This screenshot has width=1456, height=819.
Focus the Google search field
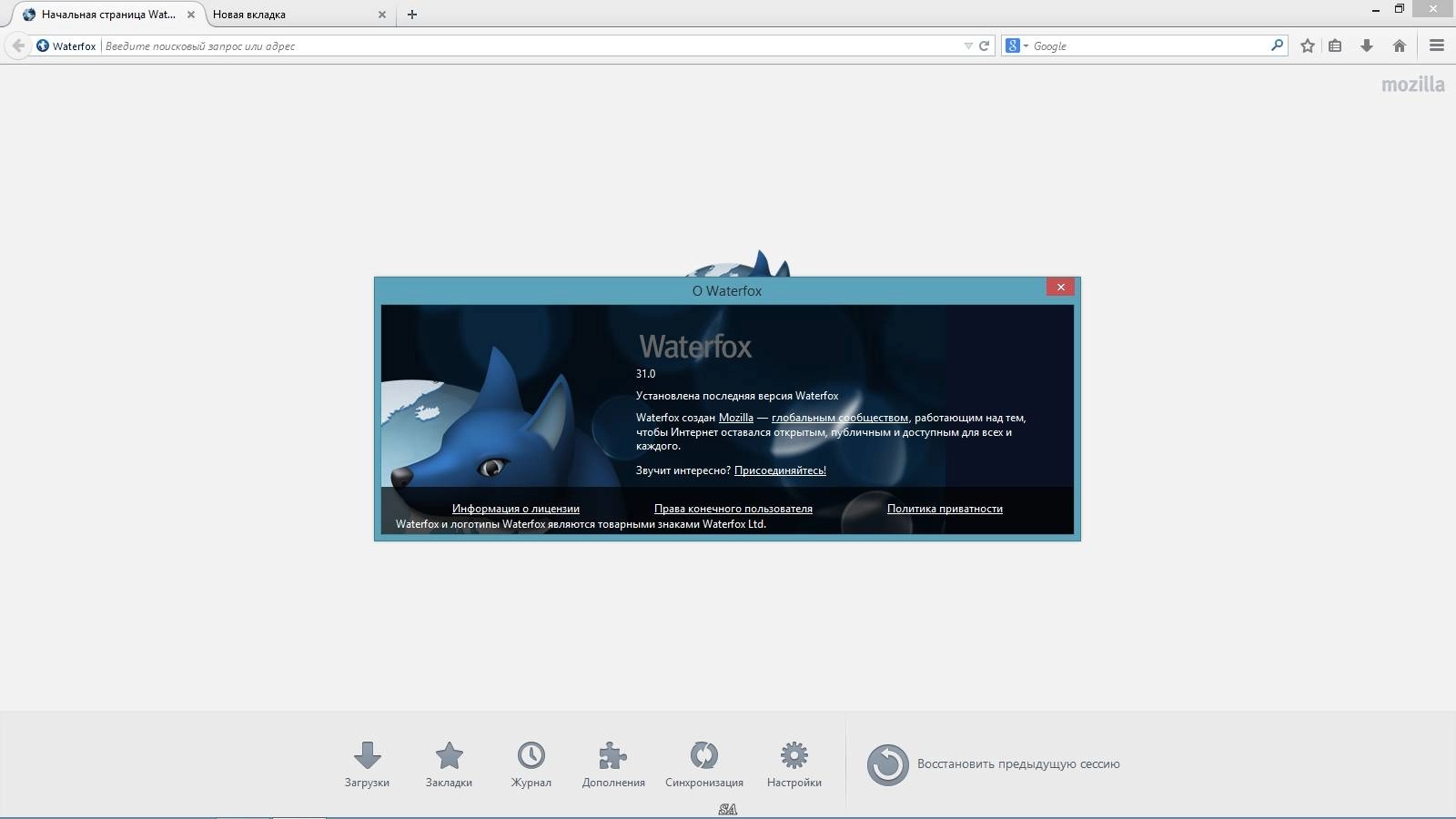(1148, 45)
